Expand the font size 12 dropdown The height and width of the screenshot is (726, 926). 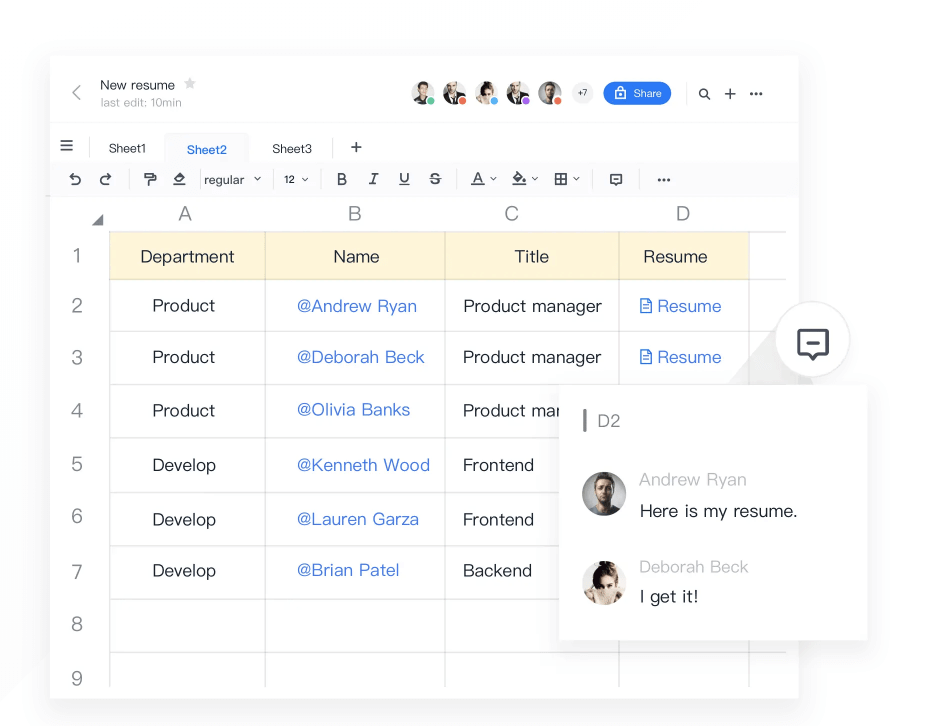[x=296, y=179]
